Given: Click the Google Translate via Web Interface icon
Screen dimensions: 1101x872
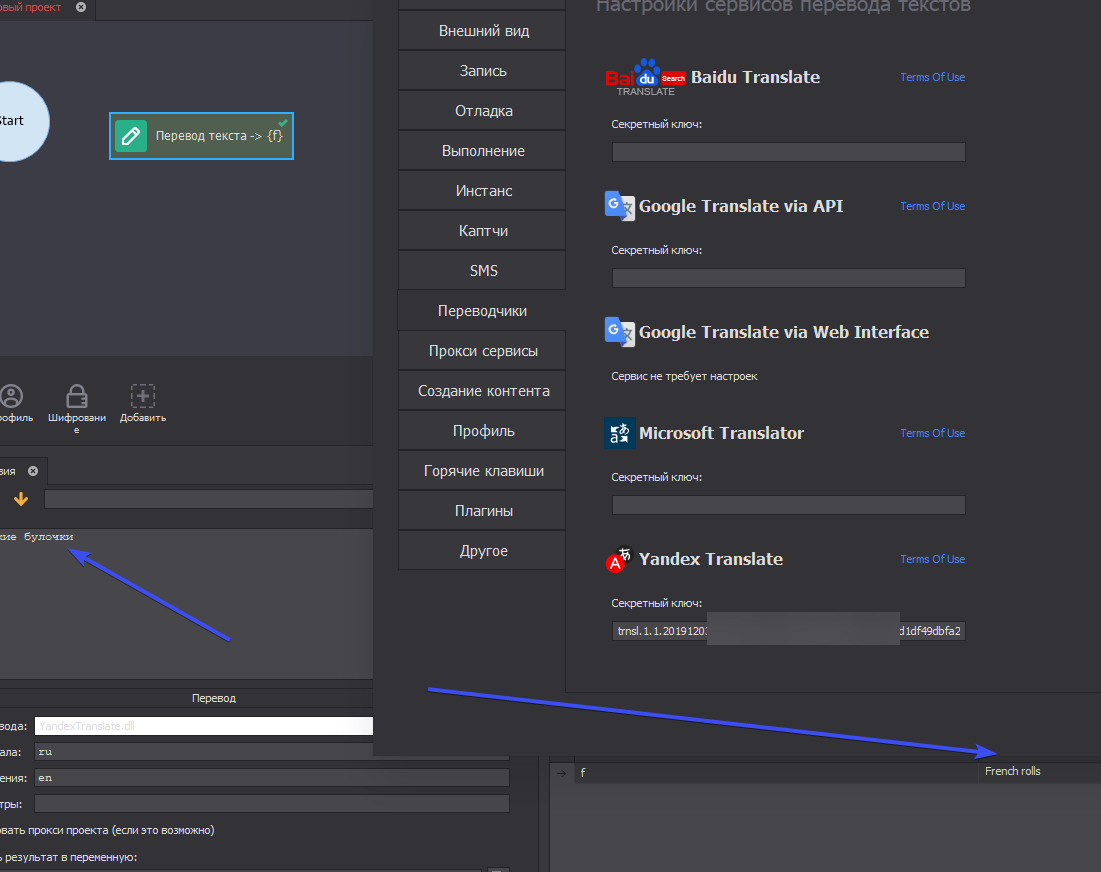Looking at the screenshot, I should click(619, 332).
